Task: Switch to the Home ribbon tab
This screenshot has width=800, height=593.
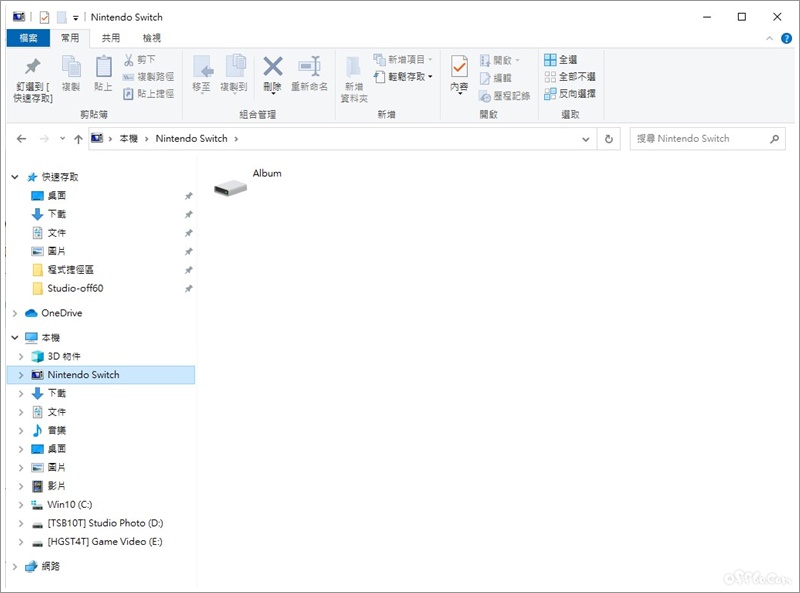Action: (70, 38)
